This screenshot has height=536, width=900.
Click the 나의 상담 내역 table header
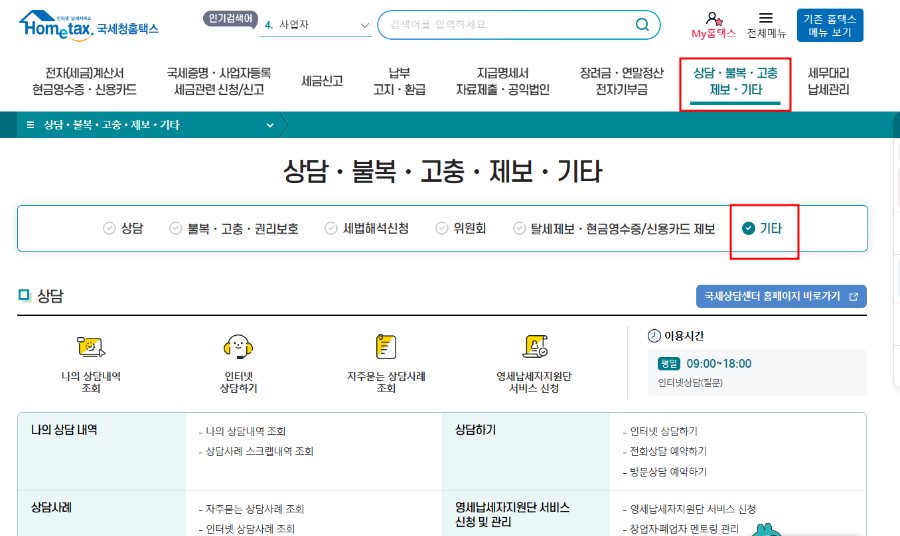[x=64, y=430]
